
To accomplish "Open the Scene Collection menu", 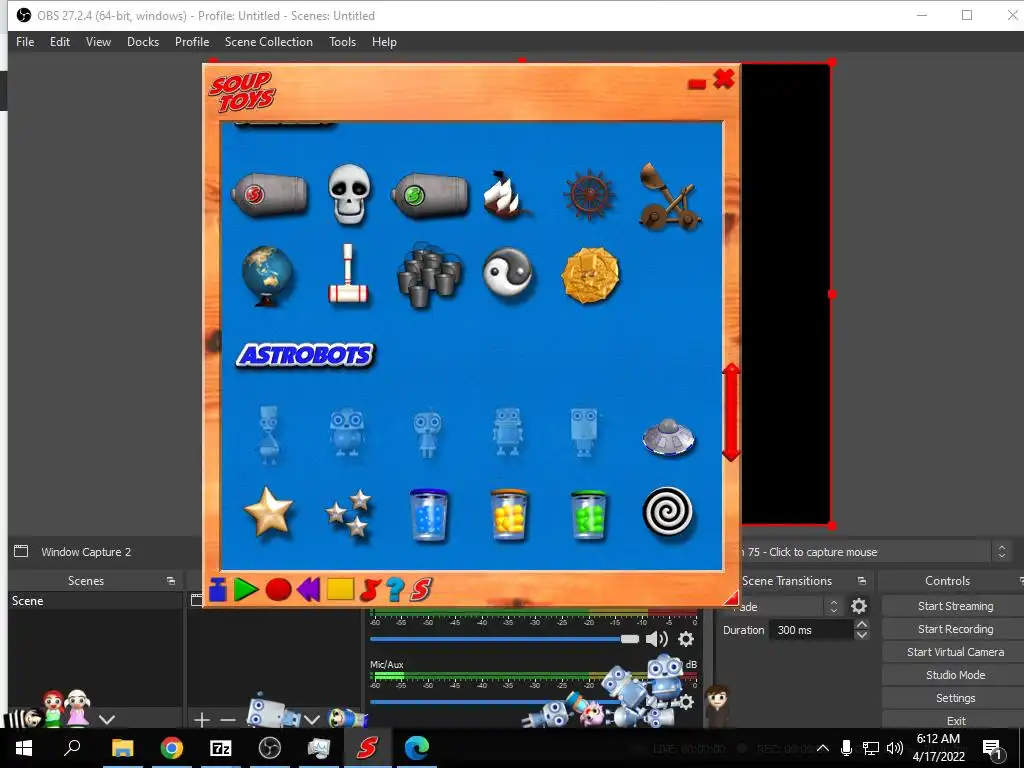I will click(268, 42).
